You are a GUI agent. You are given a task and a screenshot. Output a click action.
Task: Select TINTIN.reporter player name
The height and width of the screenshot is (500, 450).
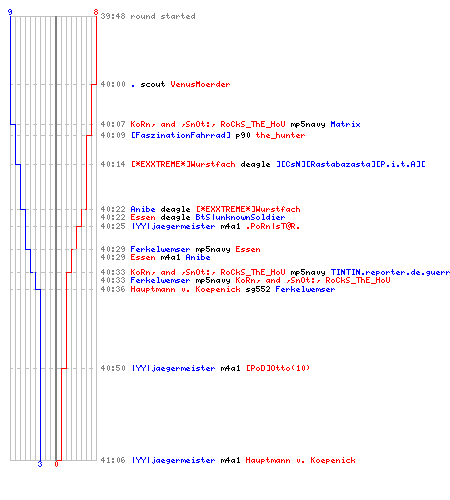390,272
